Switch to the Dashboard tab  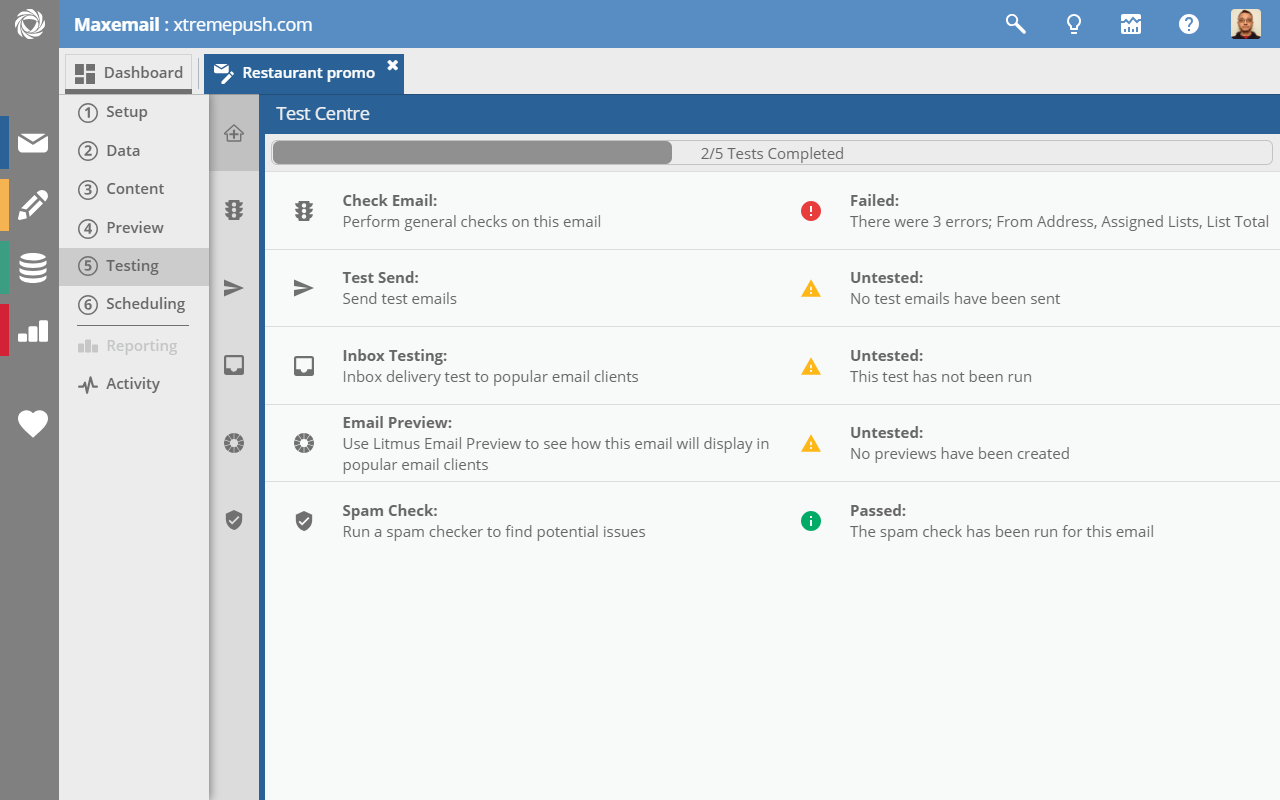coord(128,72)
